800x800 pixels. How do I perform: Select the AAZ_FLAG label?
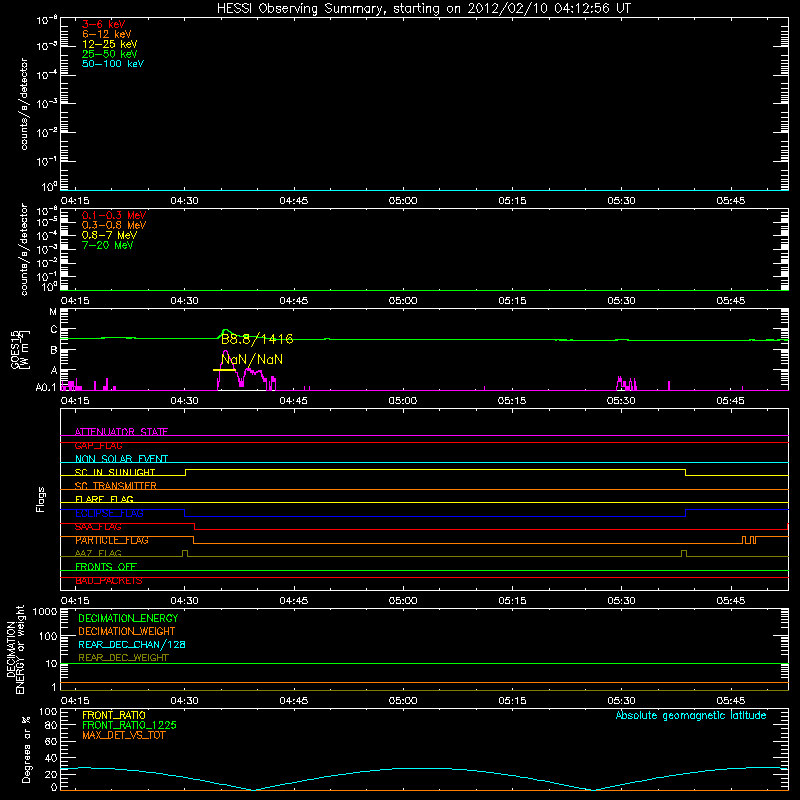98,553
